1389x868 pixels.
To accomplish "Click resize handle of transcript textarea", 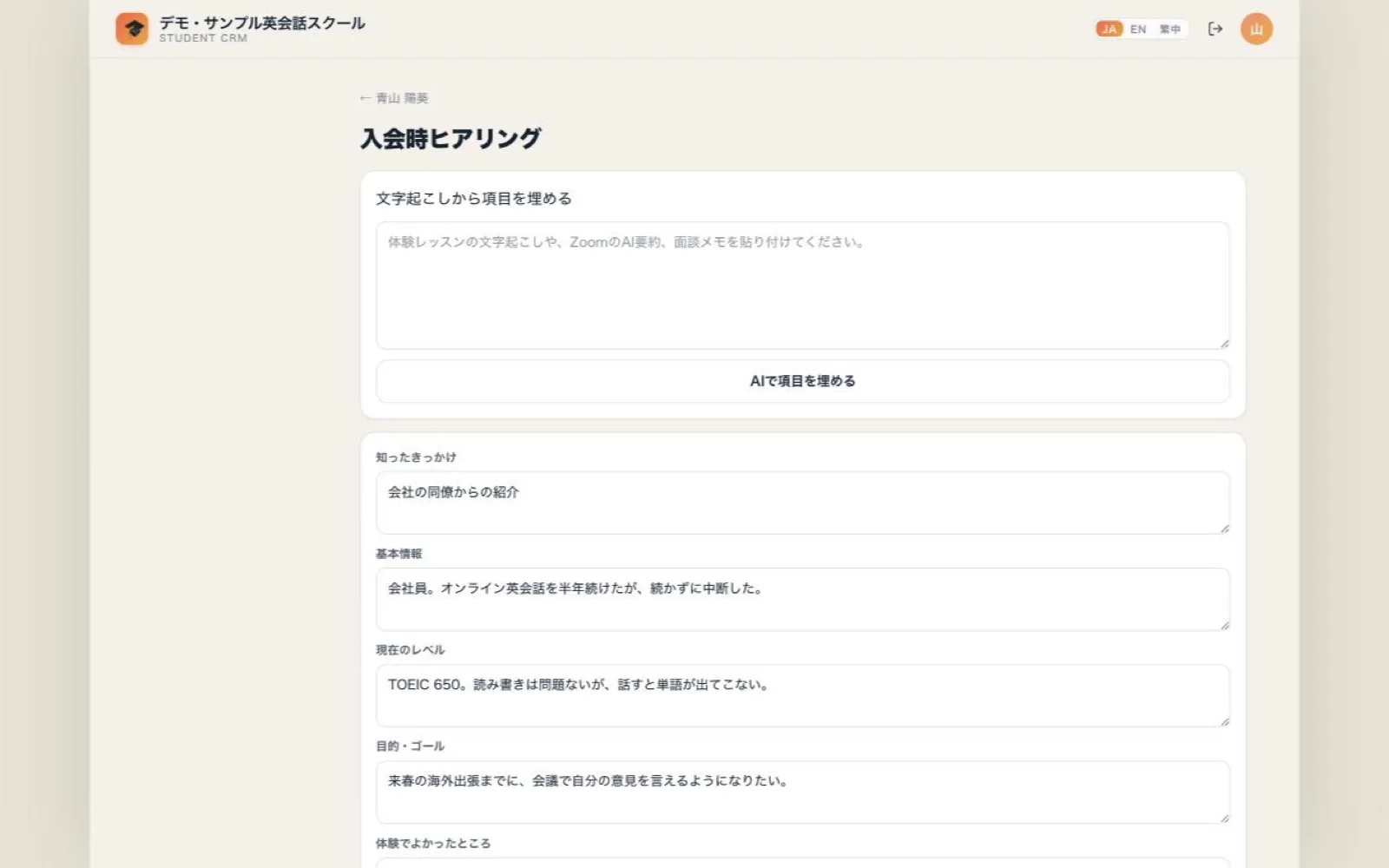I will pyautogui.click(x=1224, y=344).
